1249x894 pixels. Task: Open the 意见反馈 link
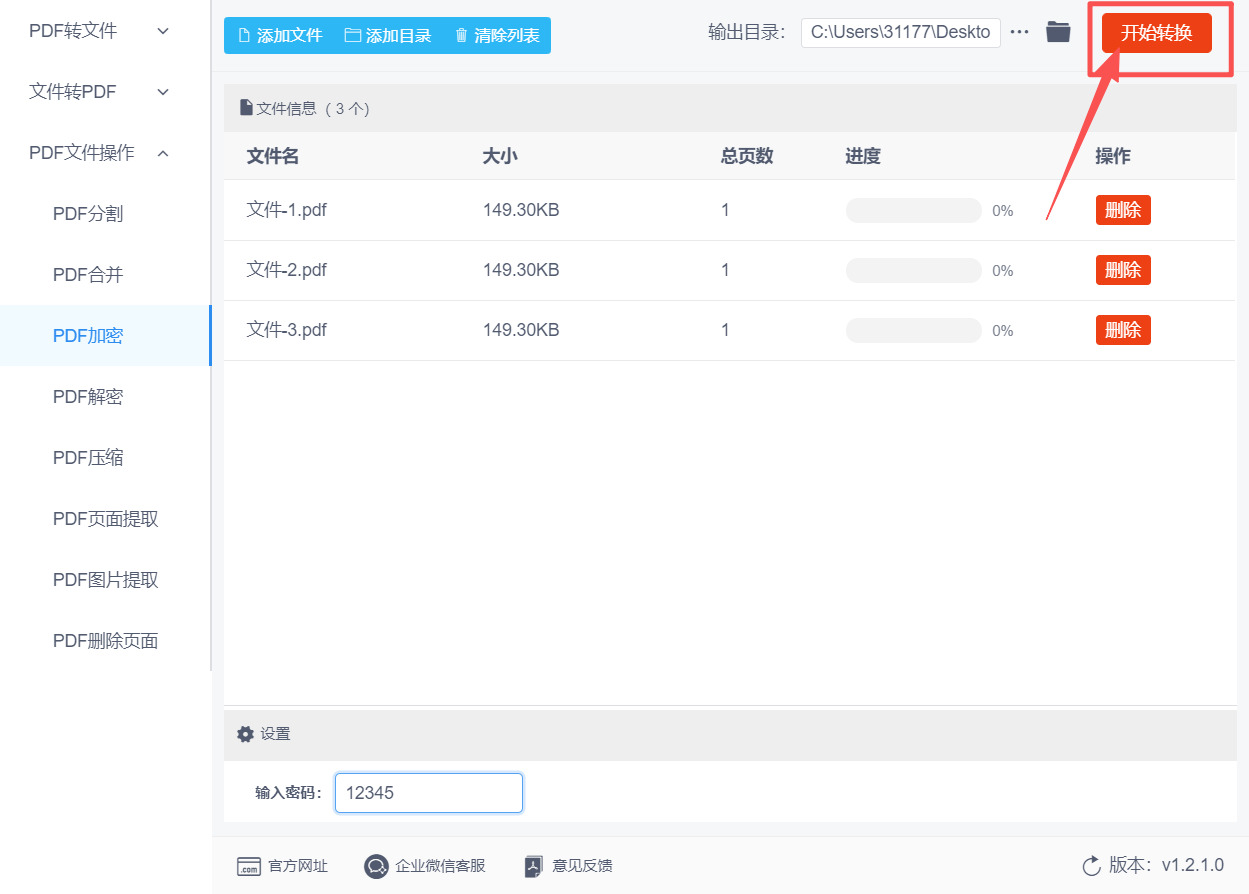coord(568,866)
